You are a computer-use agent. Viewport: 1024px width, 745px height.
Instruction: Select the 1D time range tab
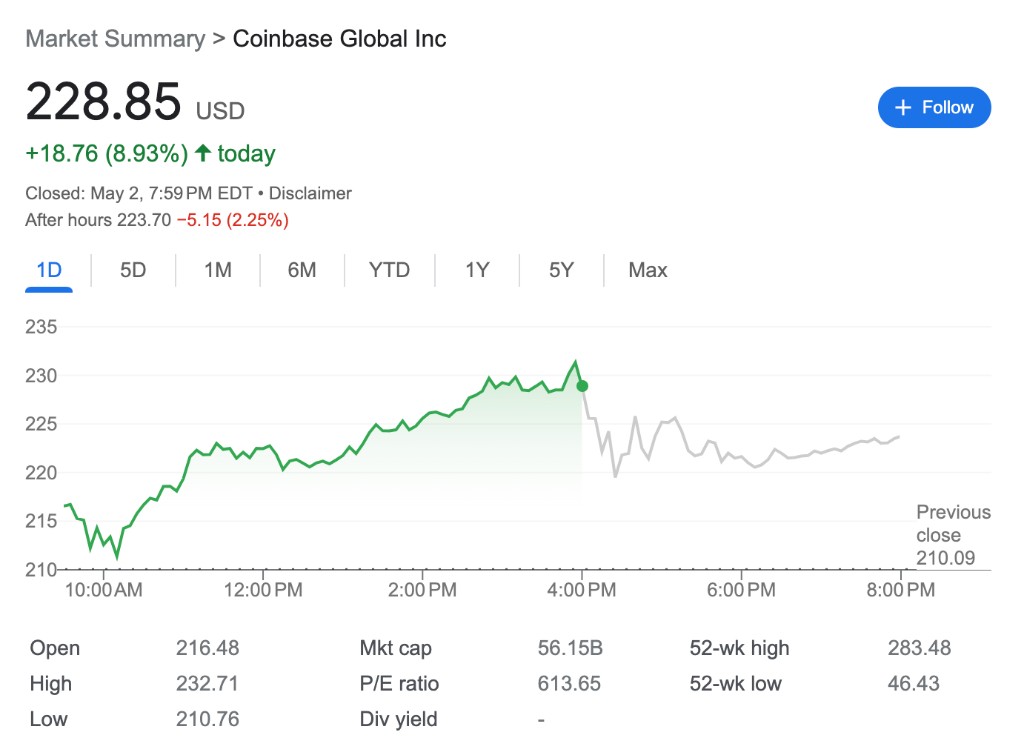[x=49, y=270]
